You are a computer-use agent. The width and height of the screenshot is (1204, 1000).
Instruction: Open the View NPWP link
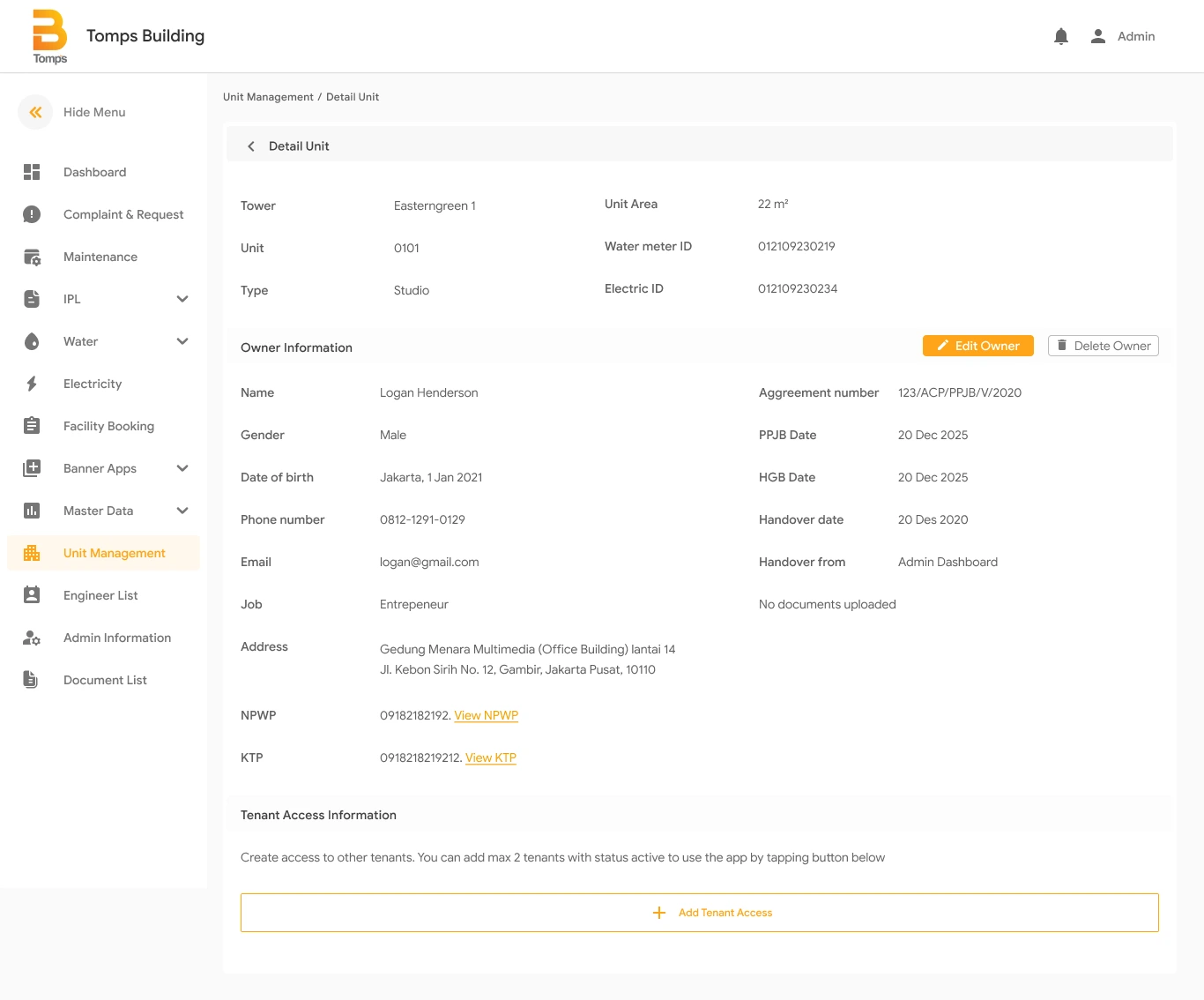tap(487, 715)
